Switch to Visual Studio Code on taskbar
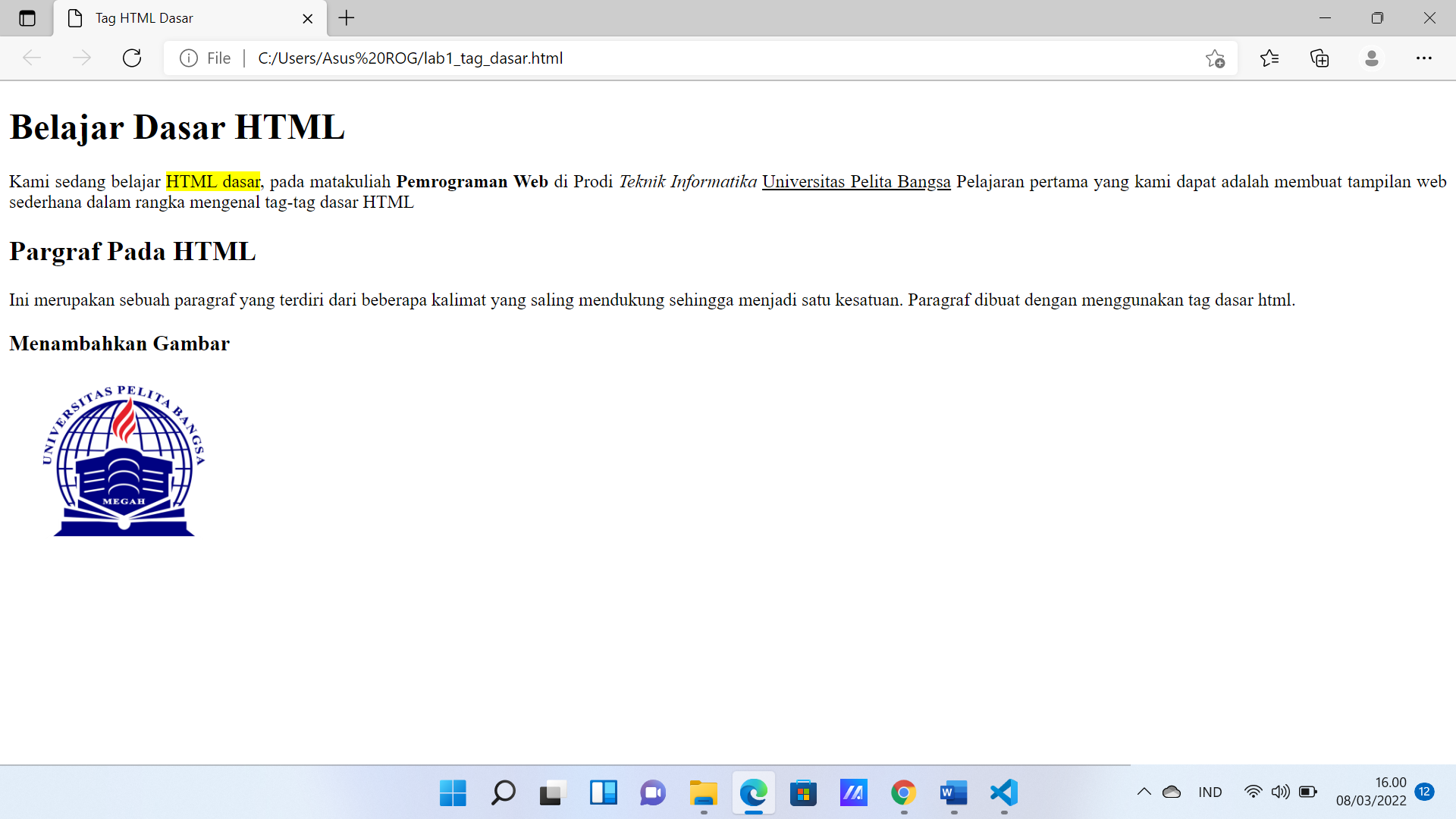The height and width of the screenshot is (819, 1456). point(1003,793)
